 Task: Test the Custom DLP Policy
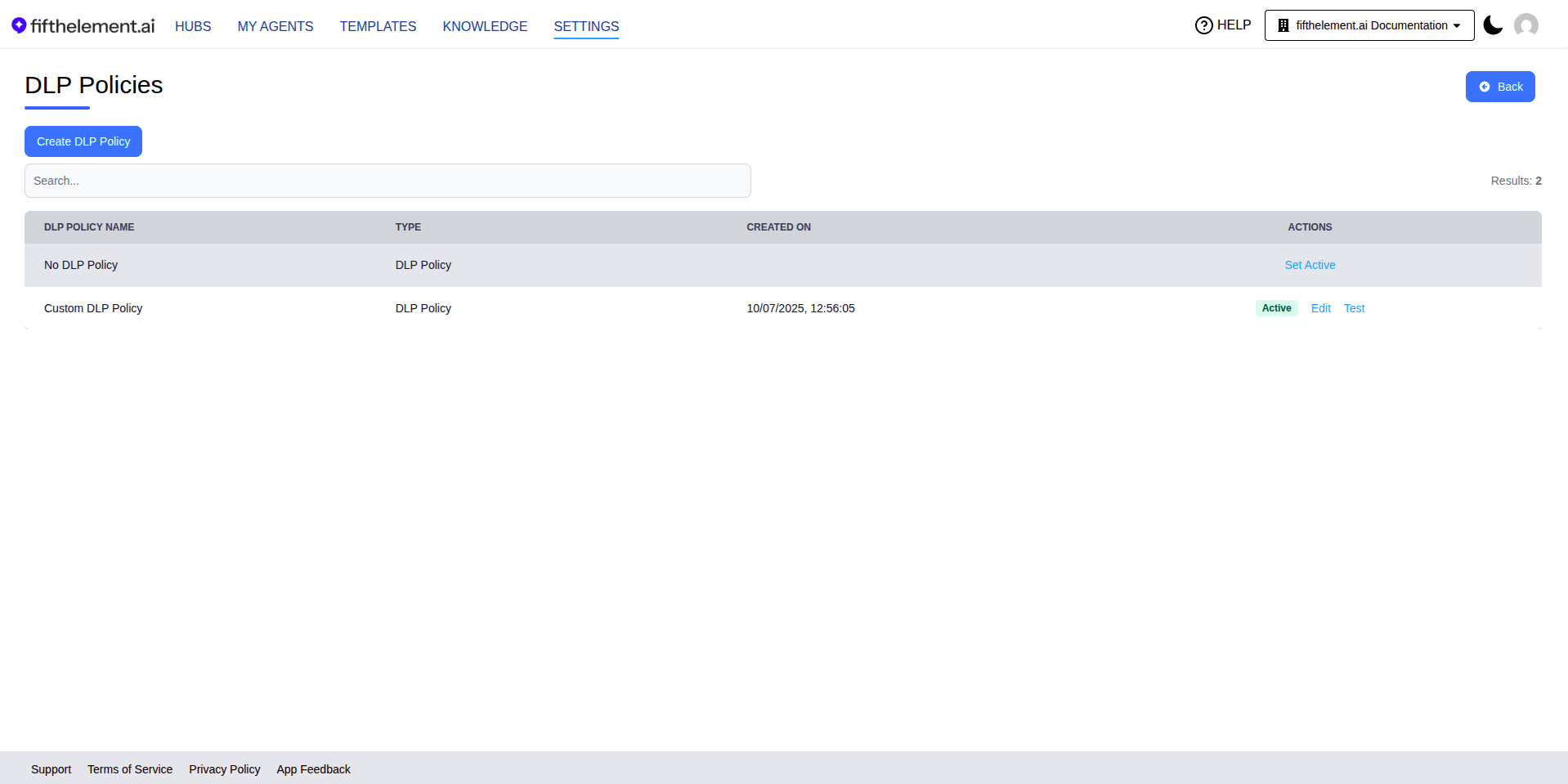click(x=1354, y=308)
